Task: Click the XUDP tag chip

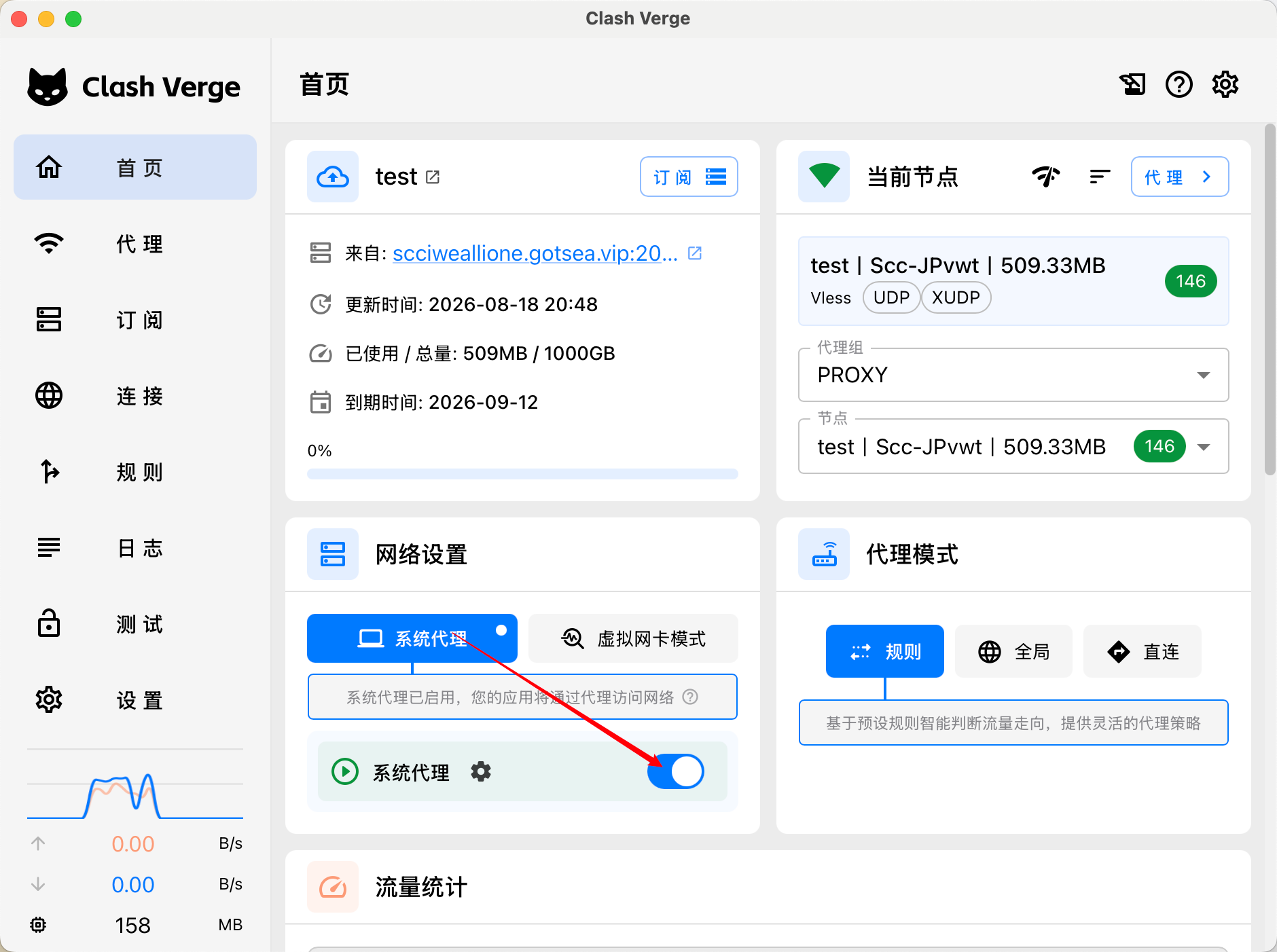Action: click(956, 297)
